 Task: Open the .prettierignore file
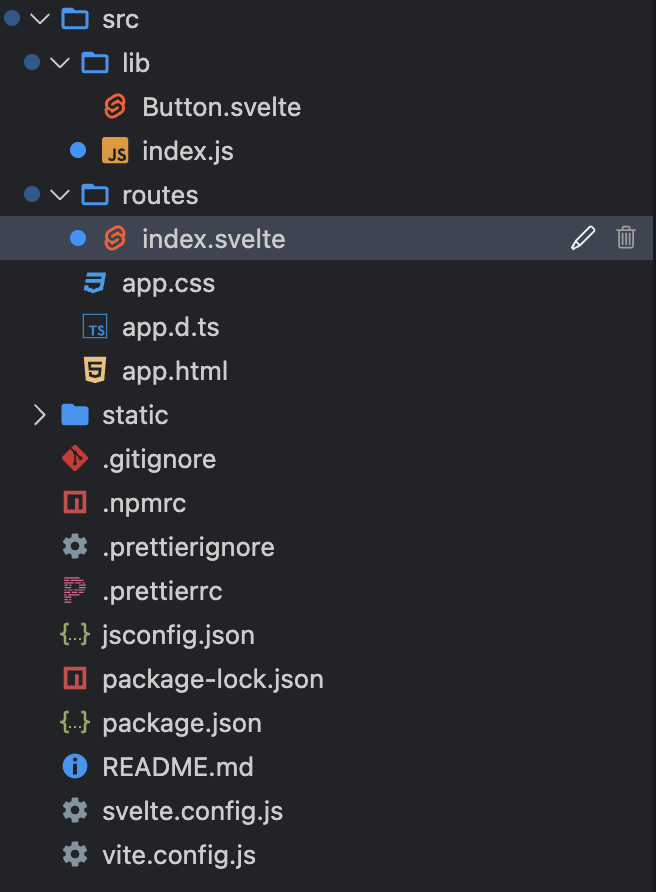tap(188, 548)
